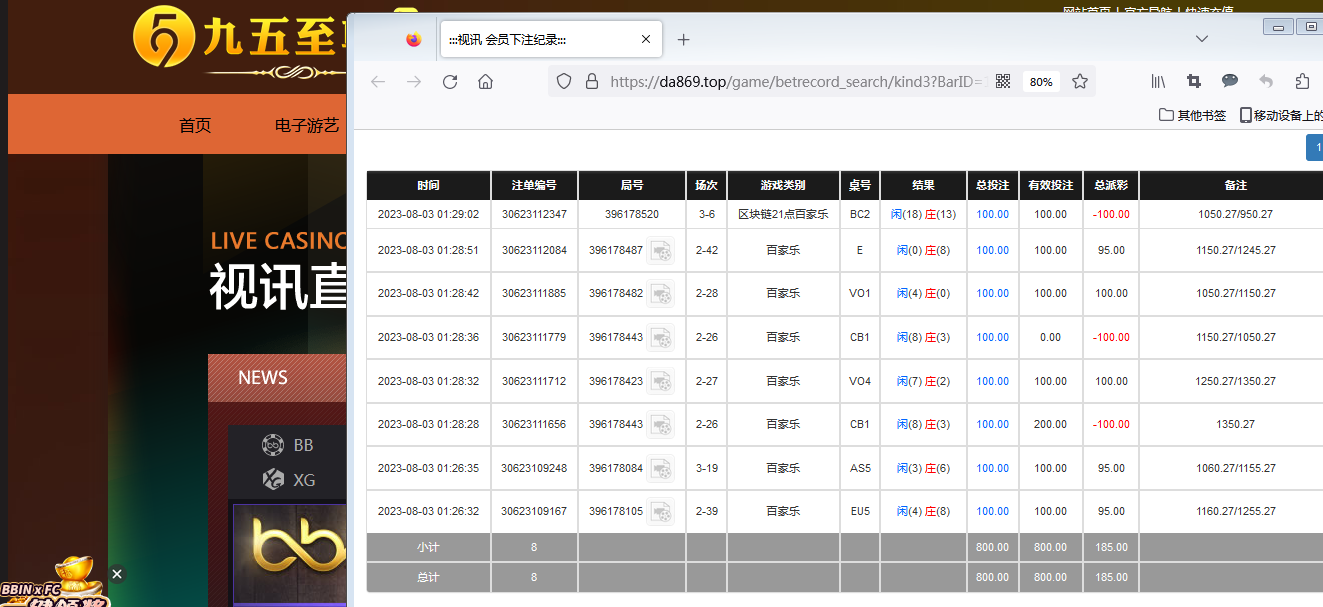The height and width of the screenshot is (607, 1323).
Task: Open the 其他书签 bookmarks folder
Action: [1192, 115]
